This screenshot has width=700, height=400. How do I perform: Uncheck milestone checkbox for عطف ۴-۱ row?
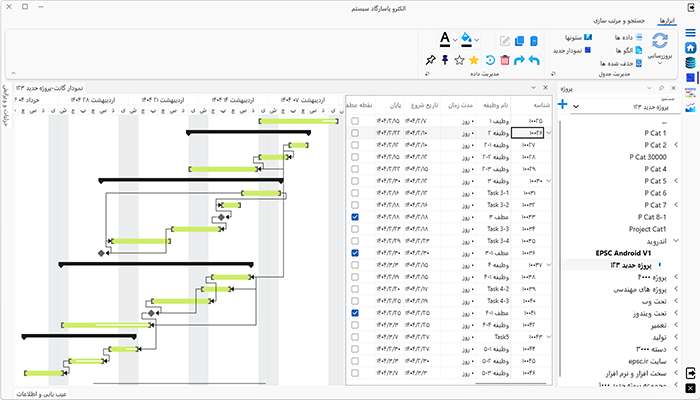click(356, 313)
